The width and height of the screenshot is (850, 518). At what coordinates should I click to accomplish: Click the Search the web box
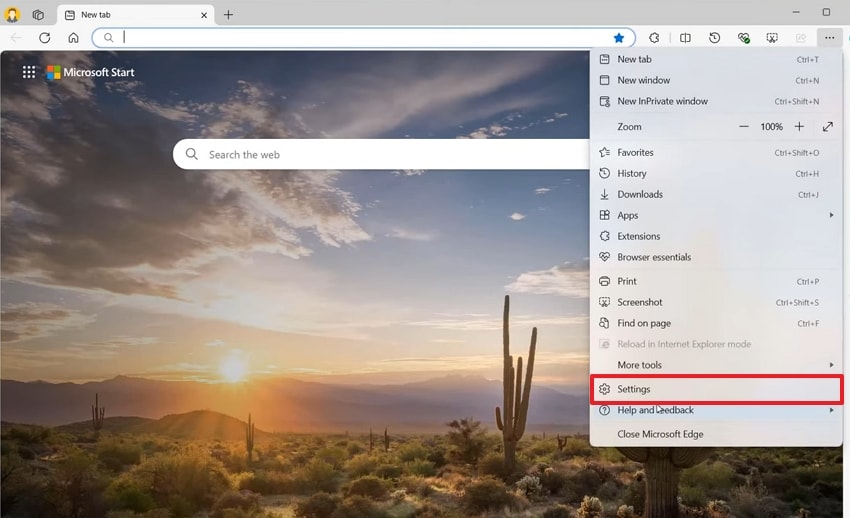click(381, 154)
